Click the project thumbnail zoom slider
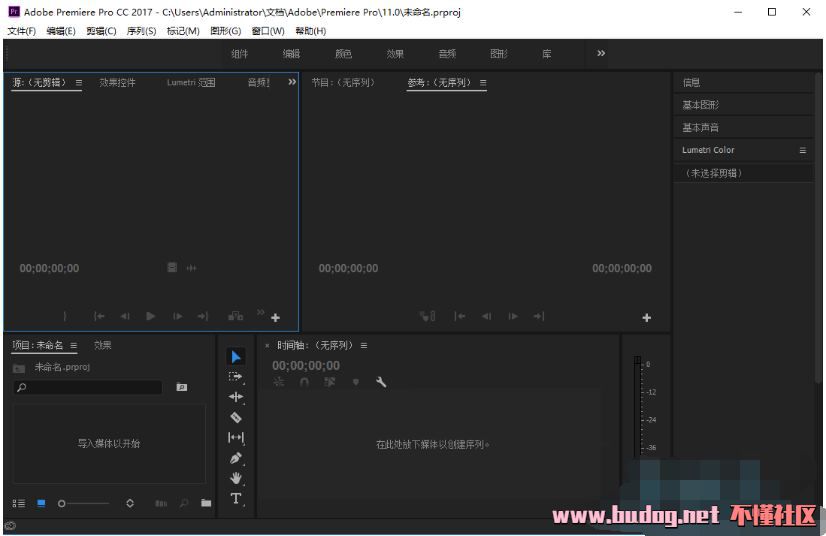The height and width of the screenshot is (536, 826). (x=84, y=503)
